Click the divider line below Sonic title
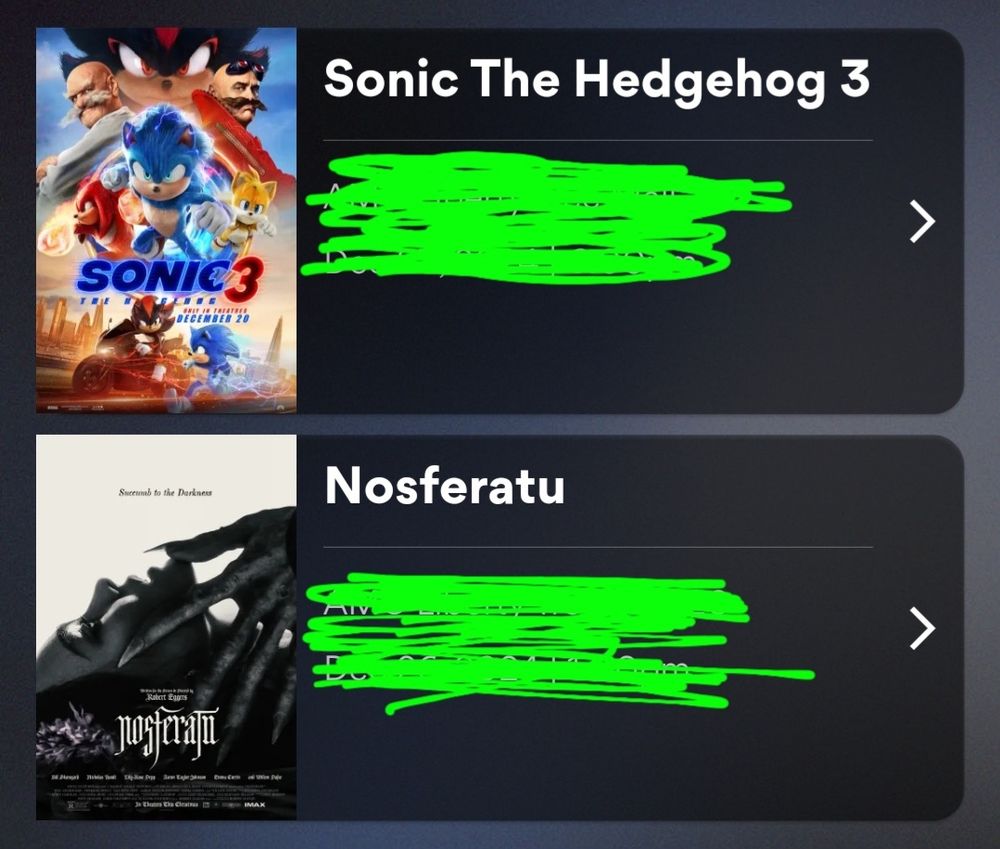The width and height of the screenshot is (1000, 849). [x=598, y=140]
